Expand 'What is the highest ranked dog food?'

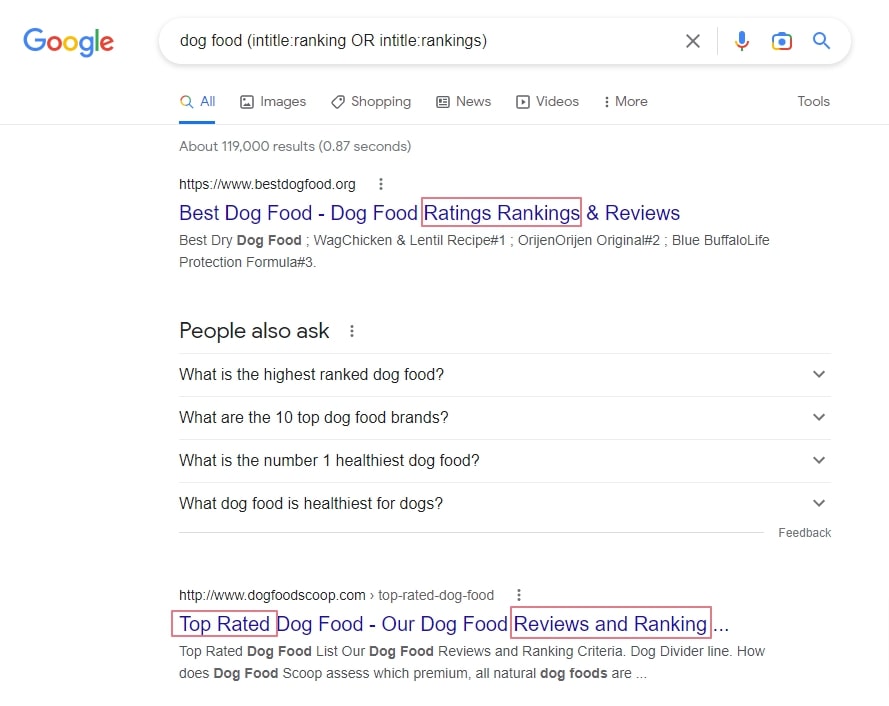tap(505, 375)
